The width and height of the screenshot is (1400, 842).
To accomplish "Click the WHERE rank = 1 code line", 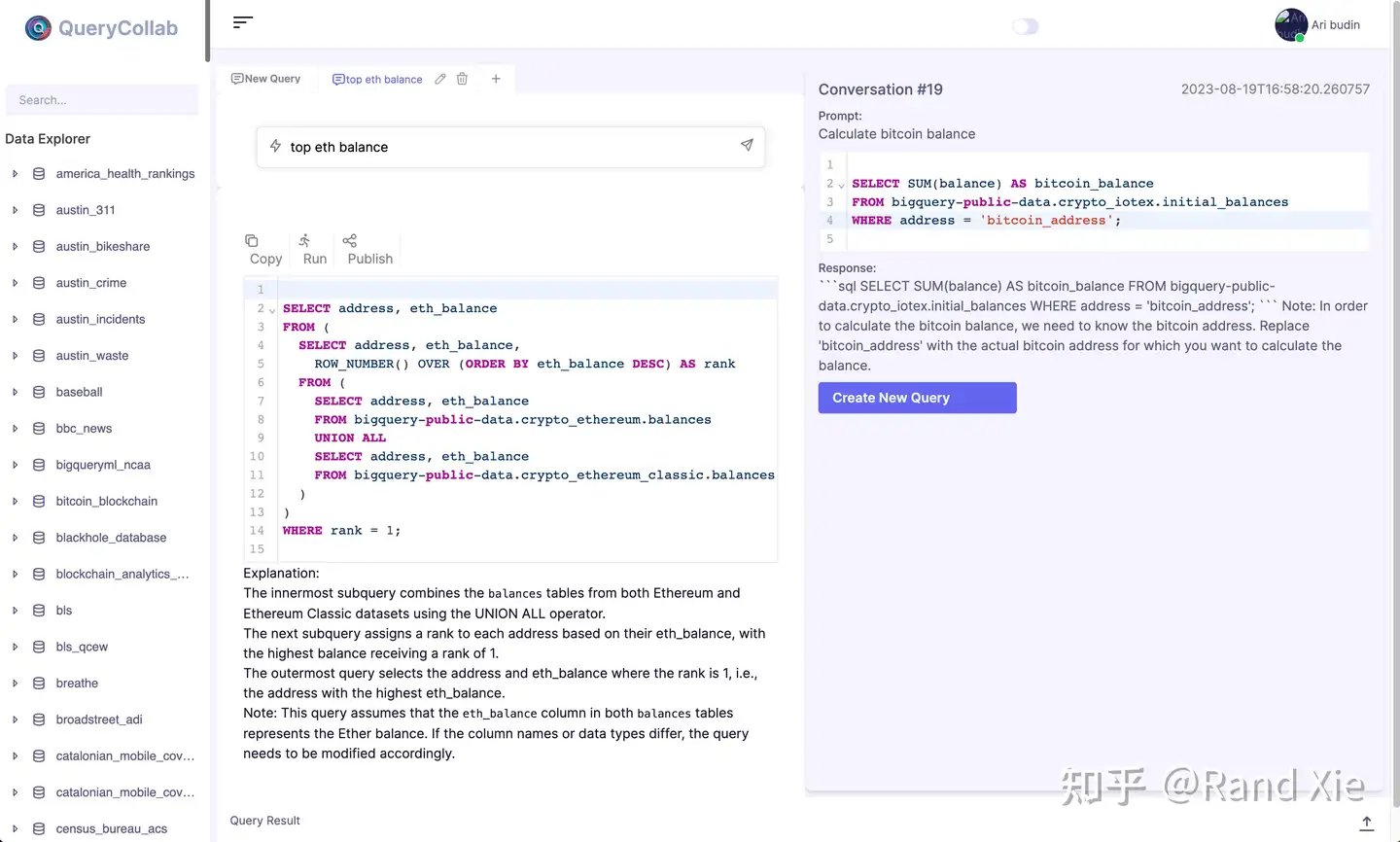I will (341, 531).
